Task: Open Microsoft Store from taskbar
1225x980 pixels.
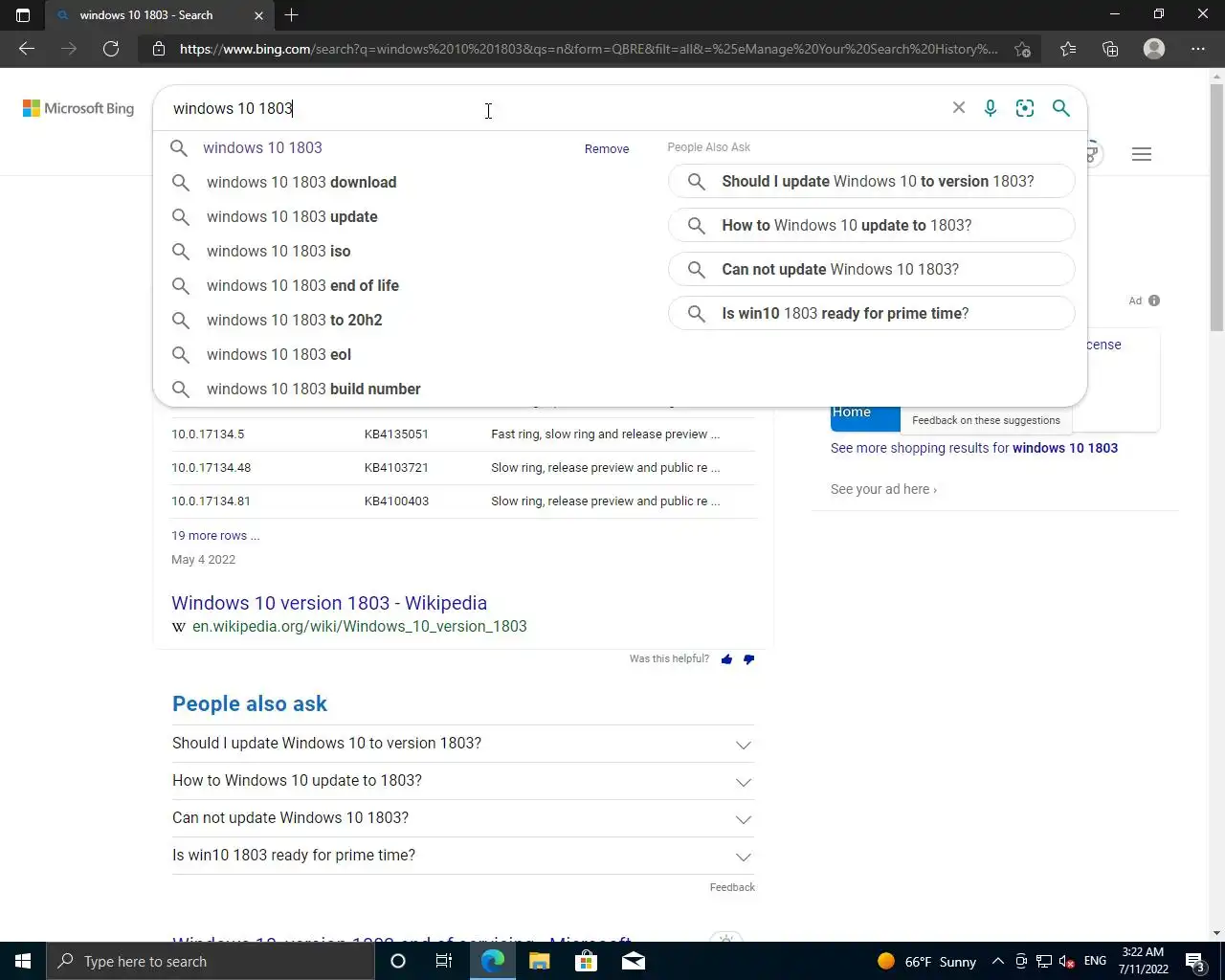Action: coord(587,961)
